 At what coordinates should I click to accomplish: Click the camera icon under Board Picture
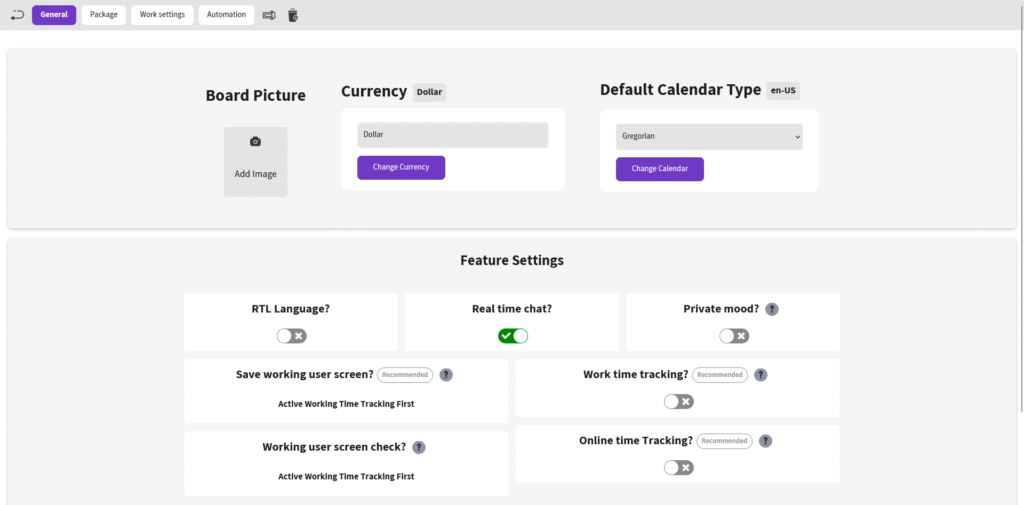[x=255, y=142]
